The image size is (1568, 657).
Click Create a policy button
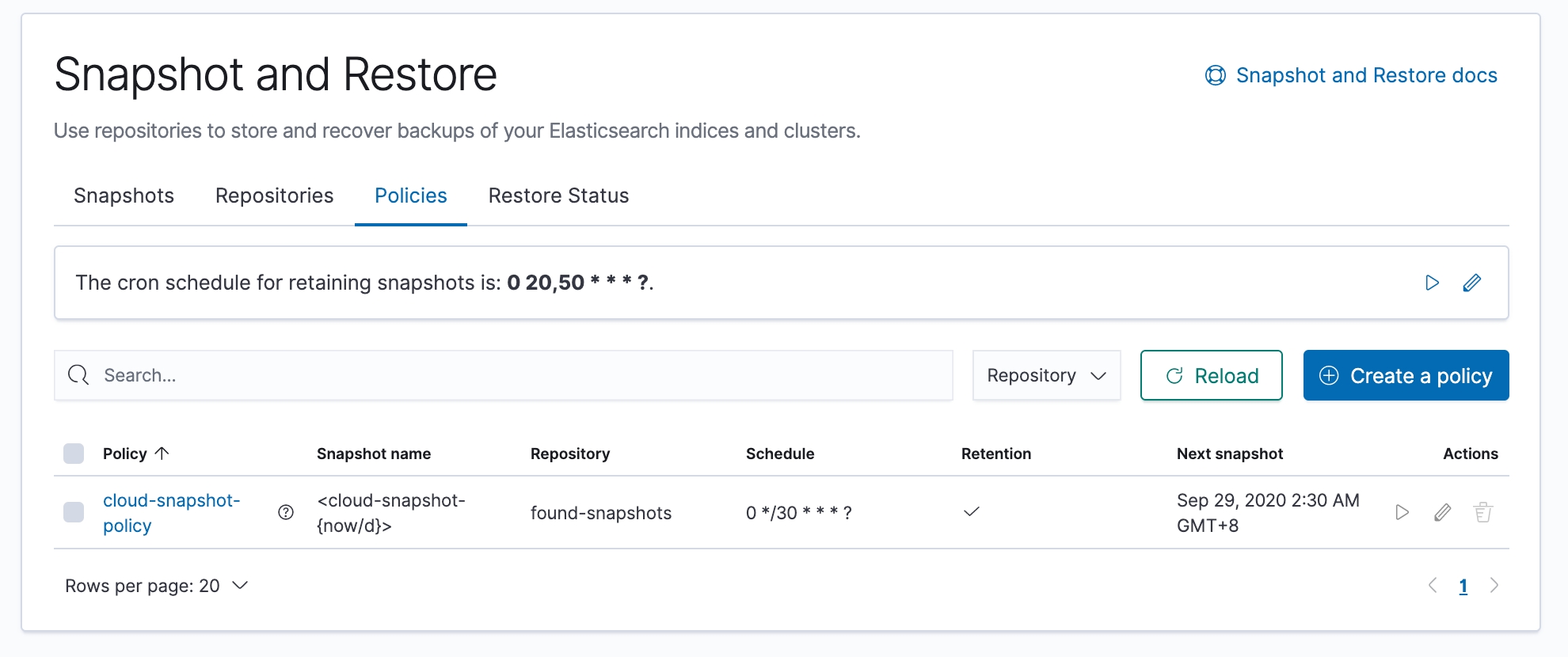coord(1406,375)
